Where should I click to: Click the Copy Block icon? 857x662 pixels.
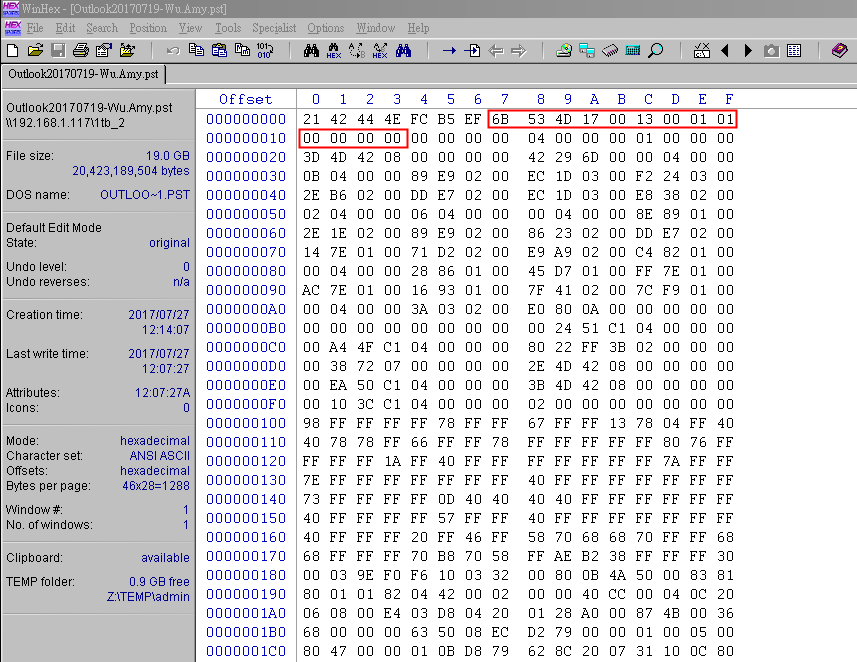pyautogui.click(x=196, y=51)
